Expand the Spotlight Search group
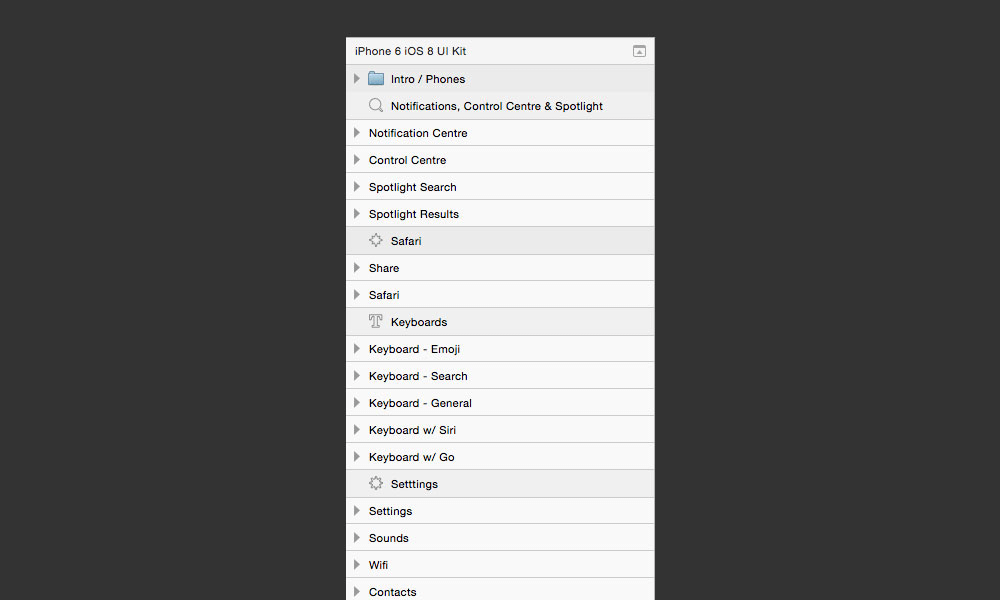This screenshot has width=1000, height=600. (357, 186)
